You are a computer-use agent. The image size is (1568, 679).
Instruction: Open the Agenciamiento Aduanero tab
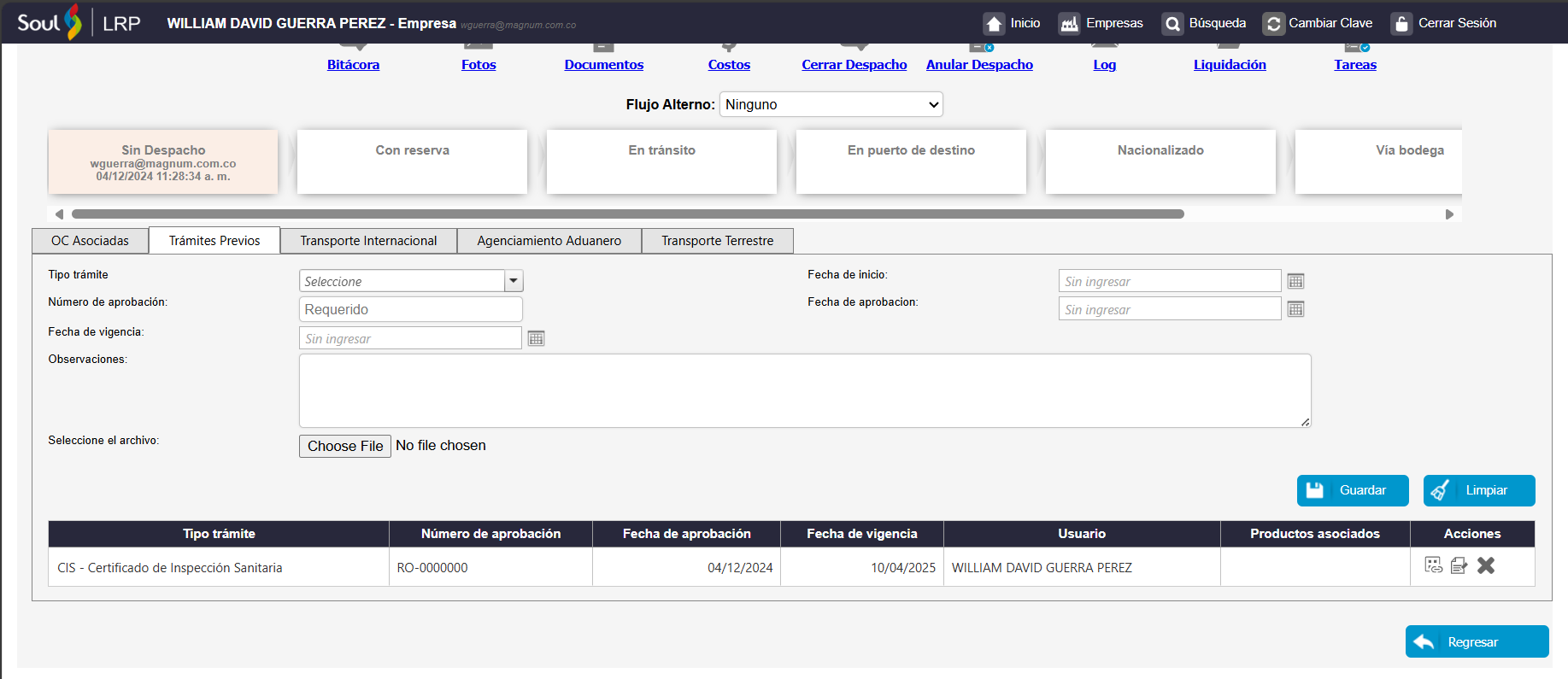[x=549, y=241]
